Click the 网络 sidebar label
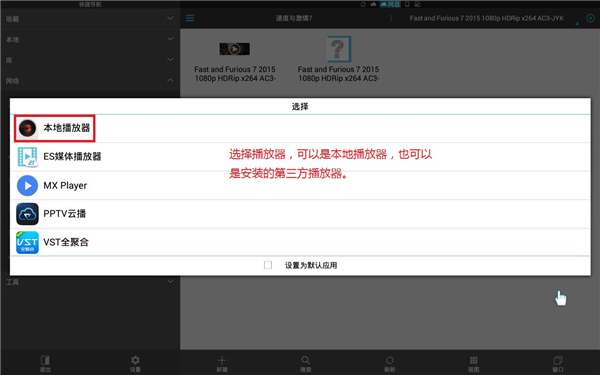 12,81
